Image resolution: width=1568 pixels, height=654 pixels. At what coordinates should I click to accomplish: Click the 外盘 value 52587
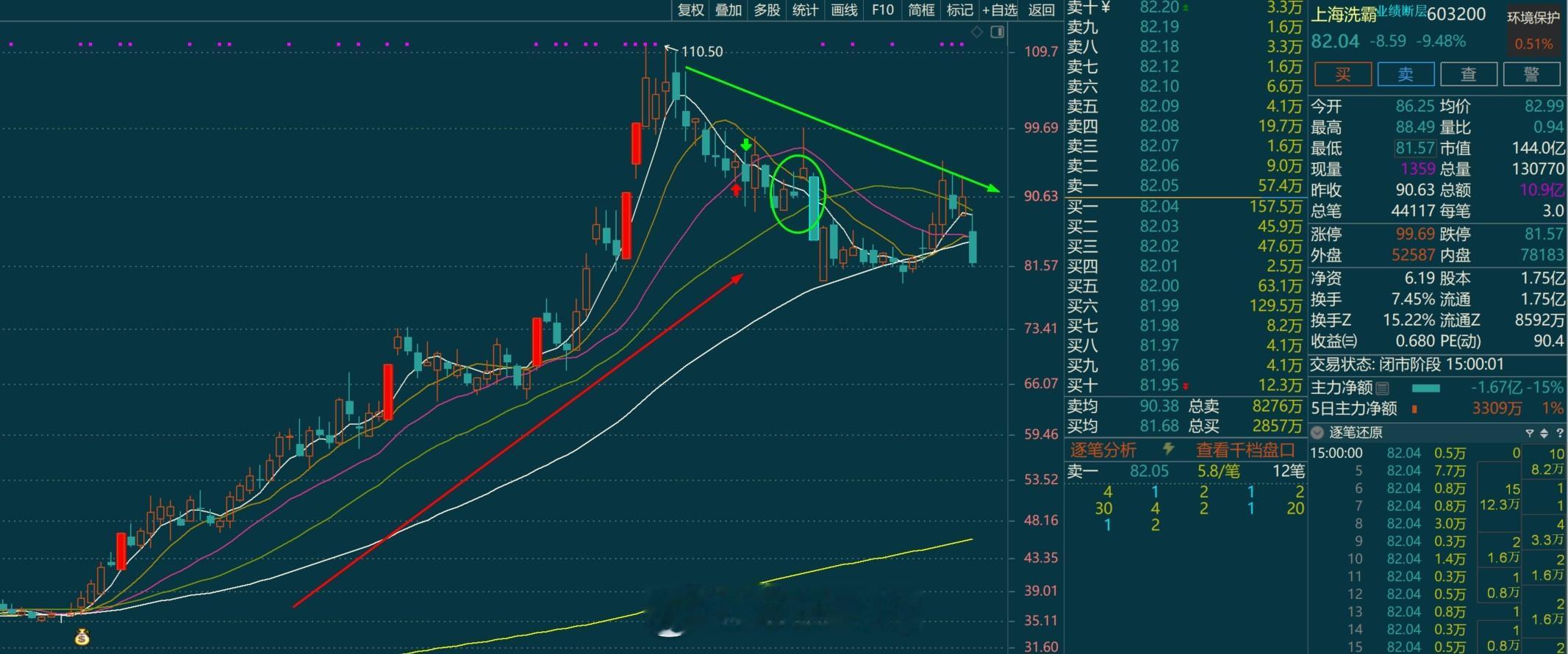(x=1413, y=255)
